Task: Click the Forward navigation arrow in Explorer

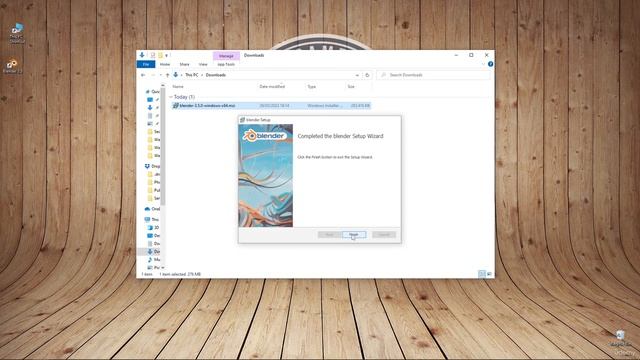Action: [x=153, y=75]
